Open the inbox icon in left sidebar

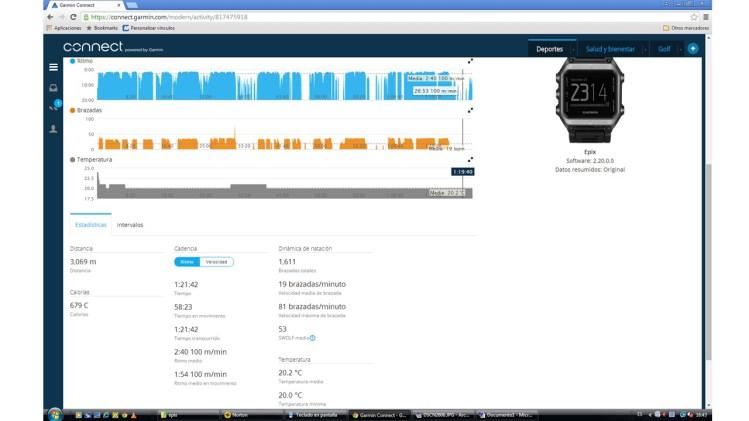(54, 88)
